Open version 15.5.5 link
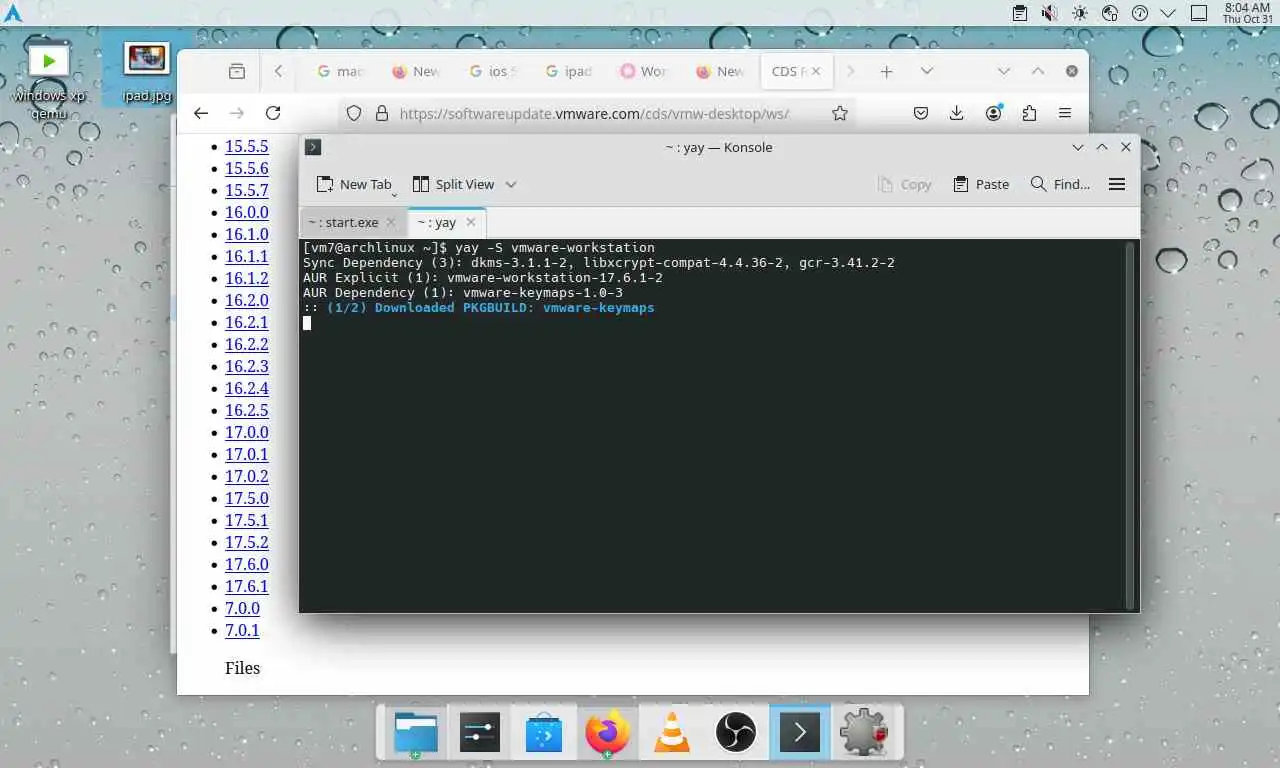This screenshot has height=768, width=1280. pyautogui.click(x=246, y=146)
